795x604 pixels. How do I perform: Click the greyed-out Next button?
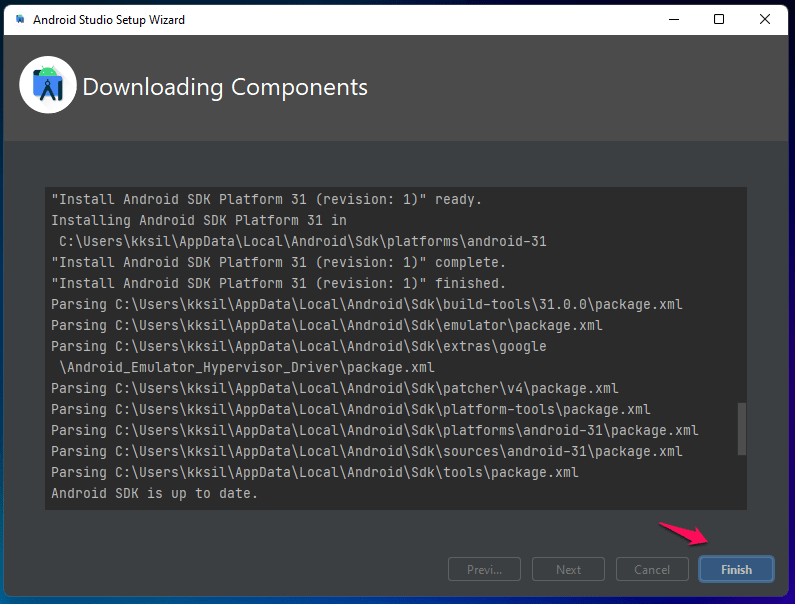[568, 570]
